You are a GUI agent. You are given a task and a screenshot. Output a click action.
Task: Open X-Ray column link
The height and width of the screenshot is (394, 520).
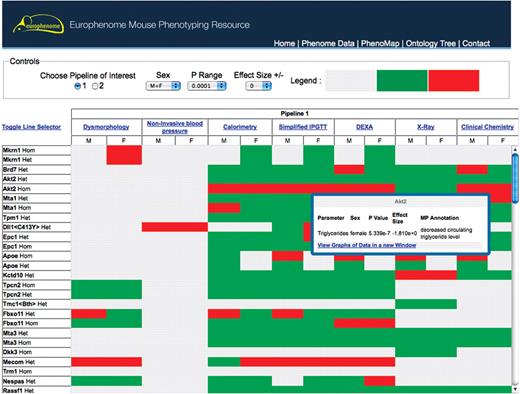[x=426, y=127]
